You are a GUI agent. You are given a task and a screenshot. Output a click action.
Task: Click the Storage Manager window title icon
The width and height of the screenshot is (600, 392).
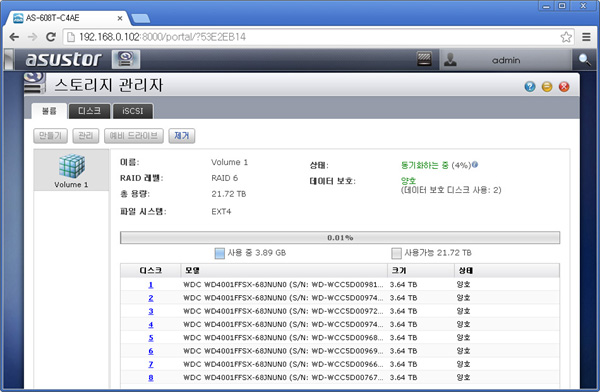pos(34,83)
